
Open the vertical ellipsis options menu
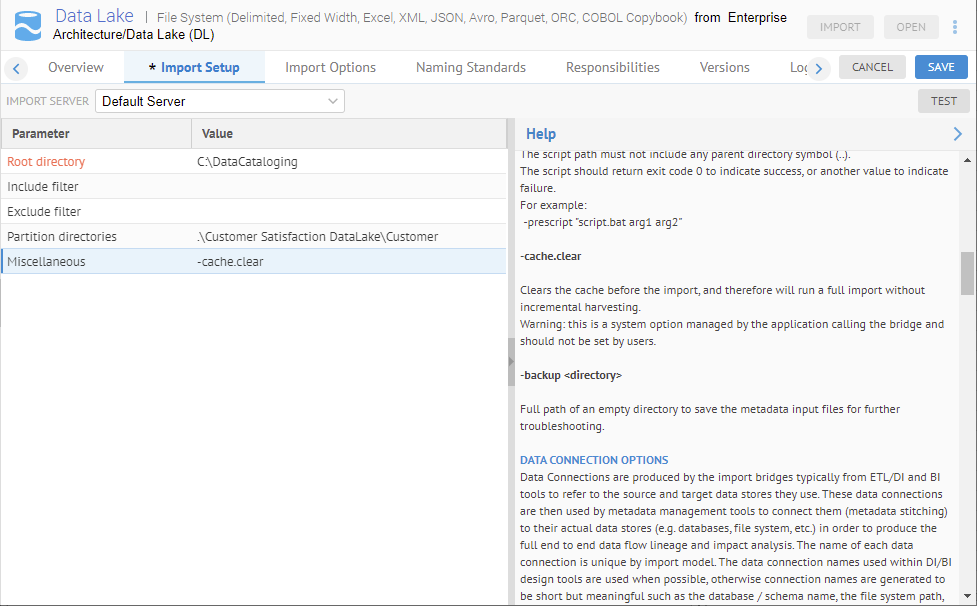(956, 27)
